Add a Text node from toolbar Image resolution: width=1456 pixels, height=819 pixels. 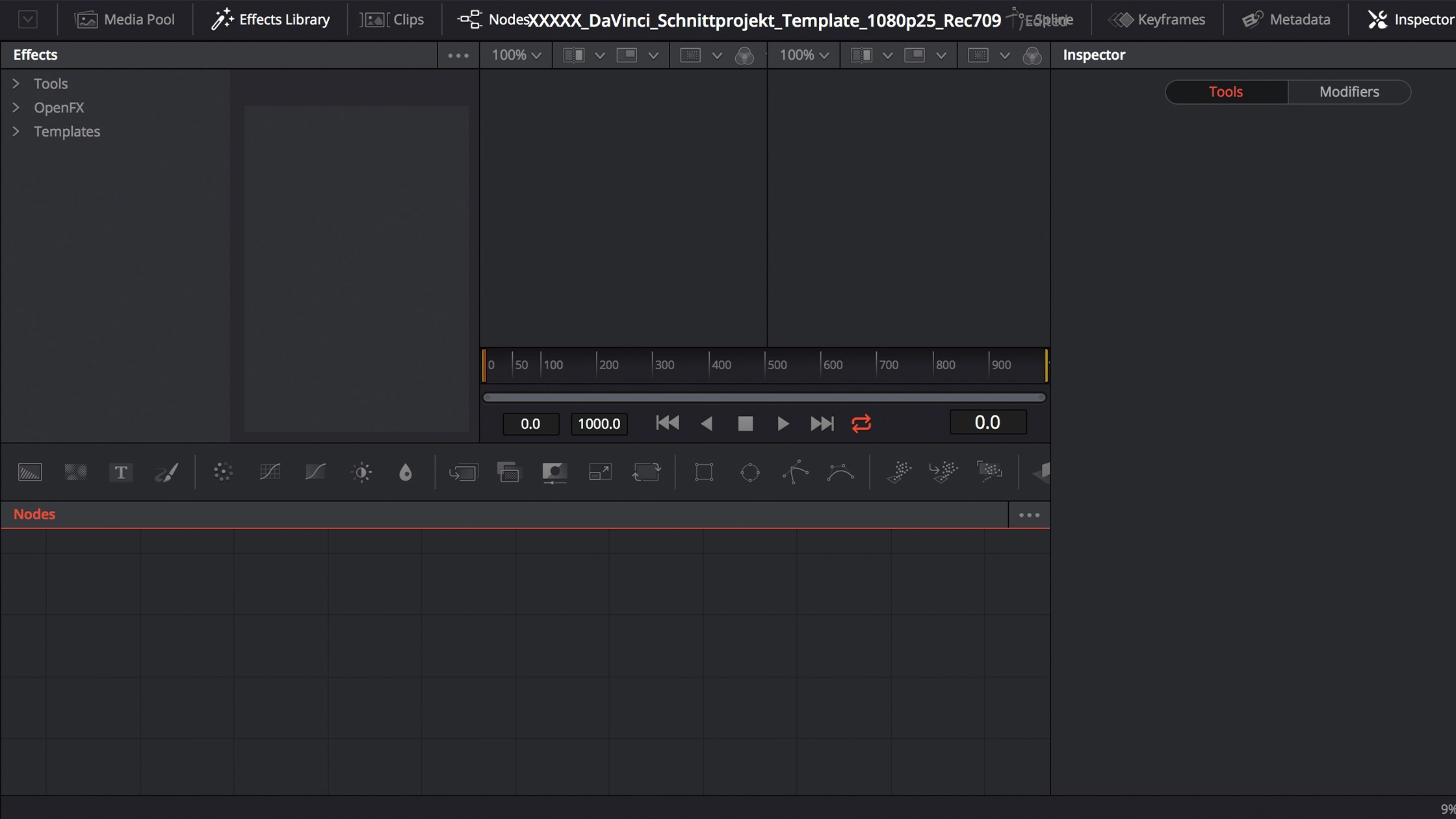[121, 472]
